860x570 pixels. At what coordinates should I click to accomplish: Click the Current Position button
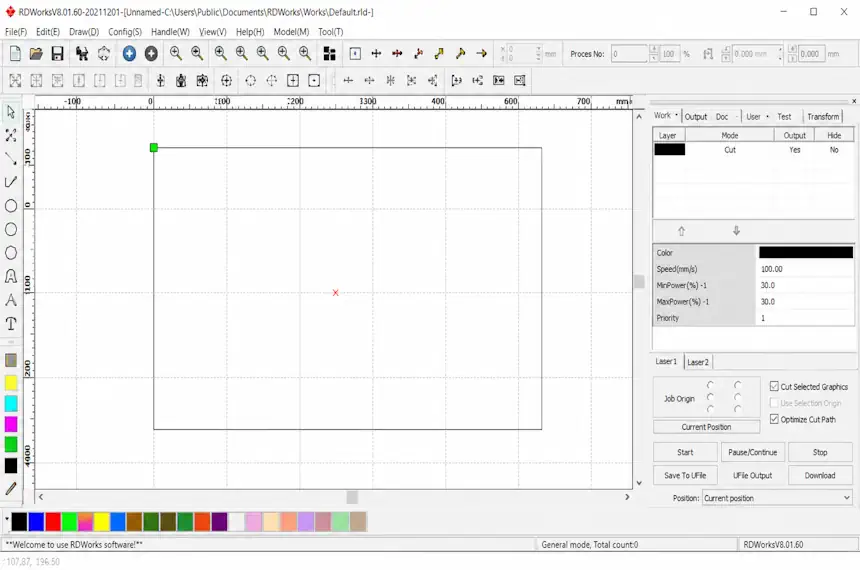pos(706,427)
